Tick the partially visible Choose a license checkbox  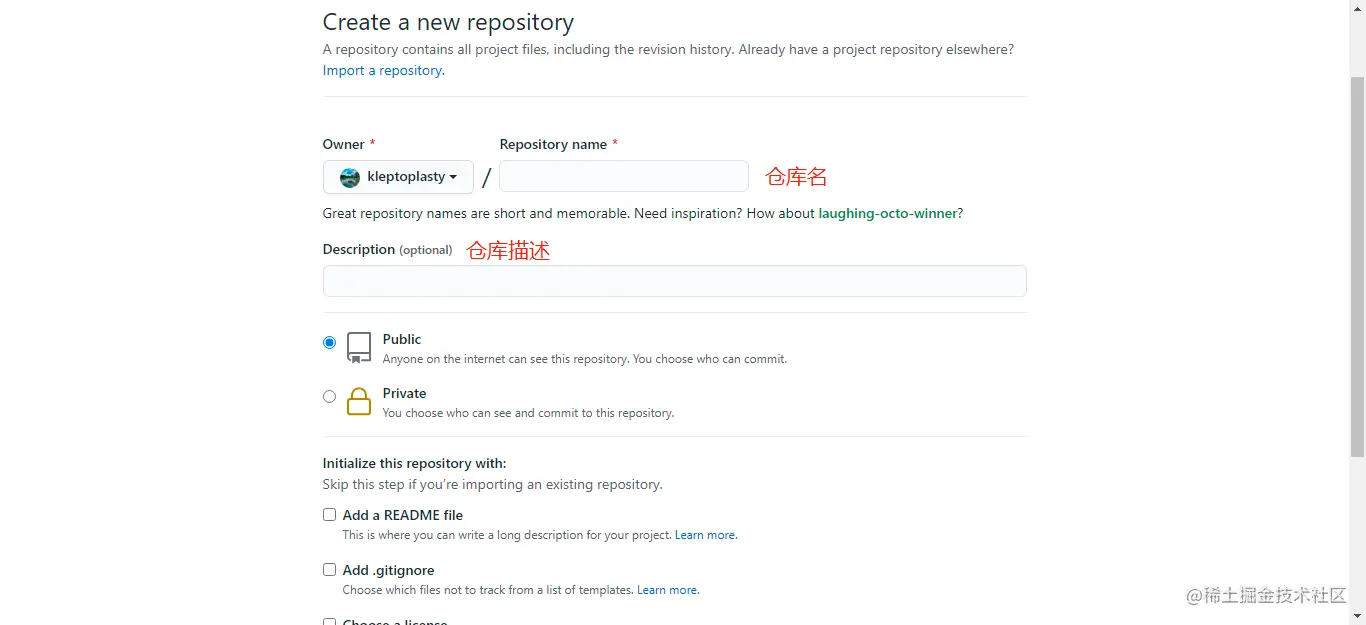[x=329, y=622]
